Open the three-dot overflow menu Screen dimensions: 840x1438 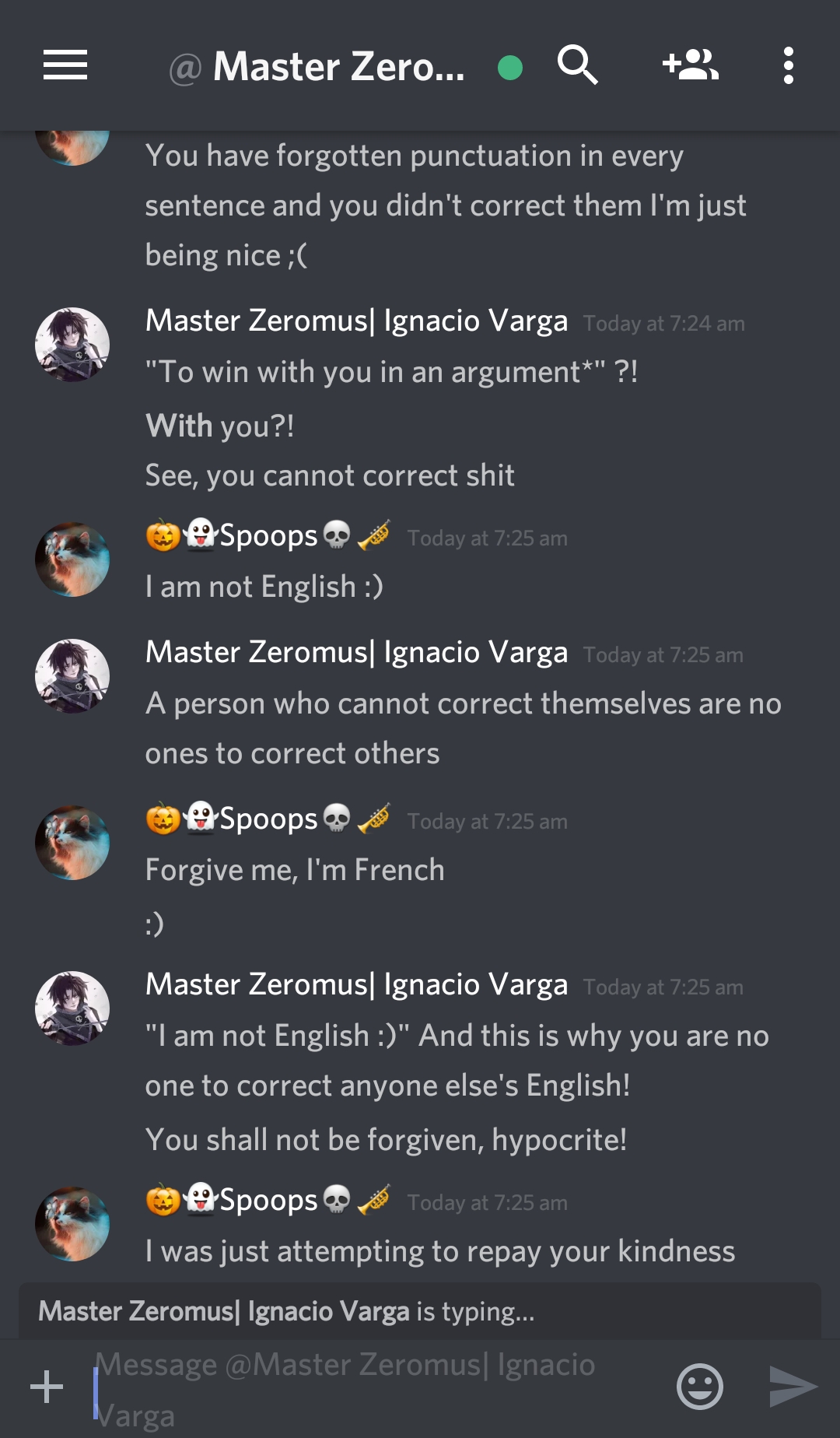click(788, 65)
